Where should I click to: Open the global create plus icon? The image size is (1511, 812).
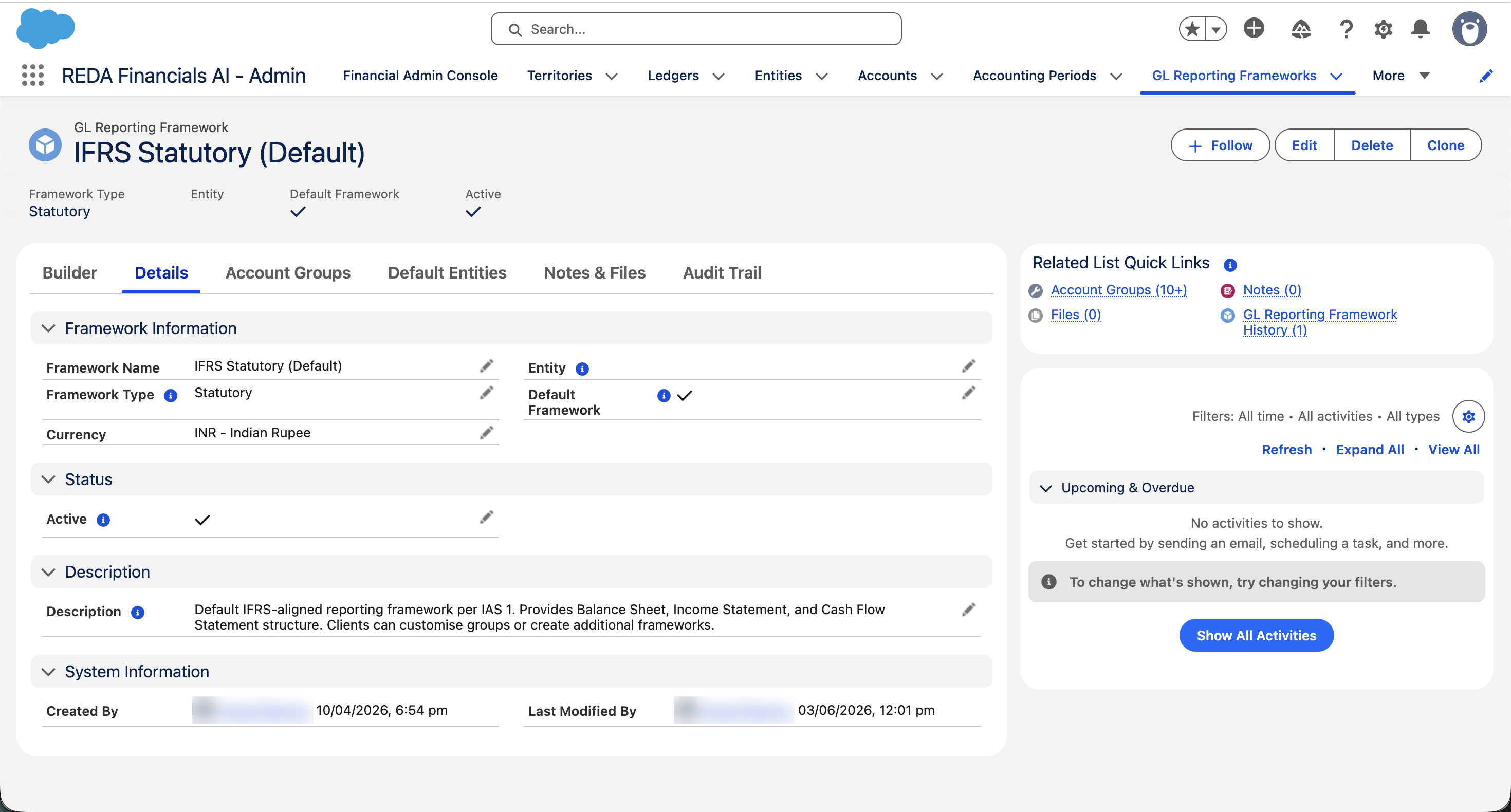(1254, 28)
